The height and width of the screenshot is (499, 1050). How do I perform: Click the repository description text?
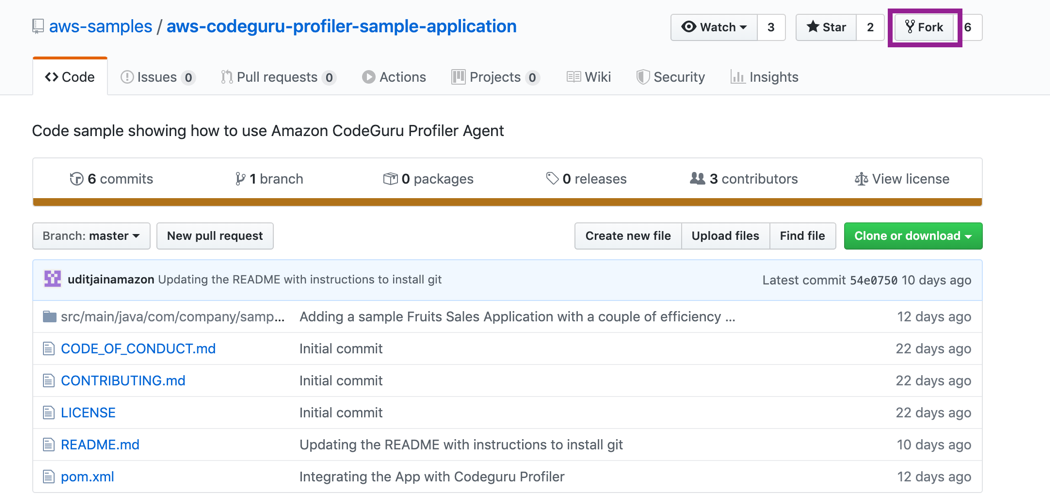coord(268,131)
